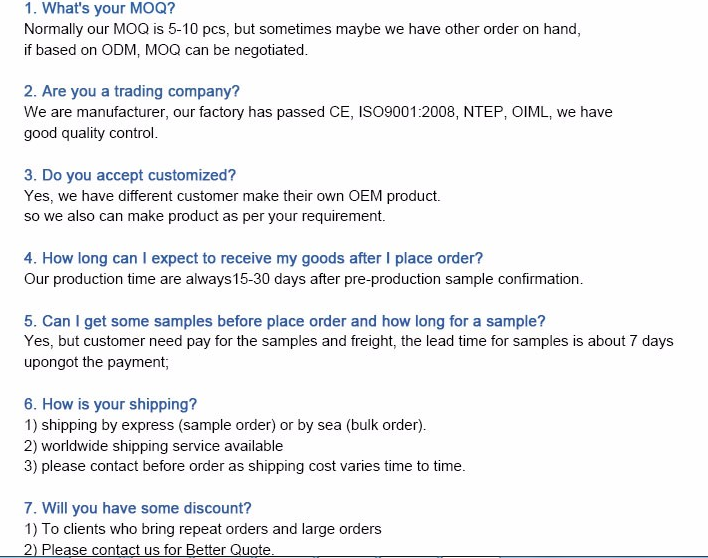Click the "please contact before order" shipping cost line
Viewport: 708px width, 558px height.
click(x=244, y=466)
